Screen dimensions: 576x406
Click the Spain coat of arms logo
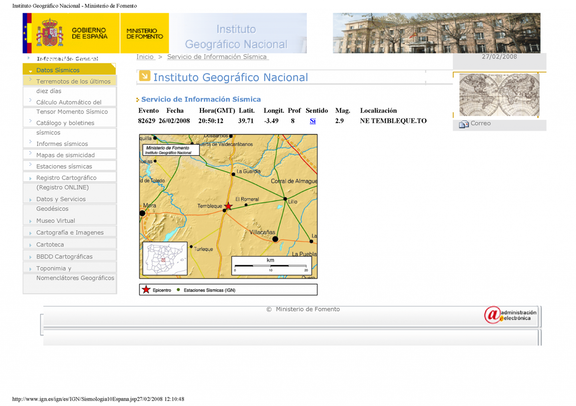point(49,33)
